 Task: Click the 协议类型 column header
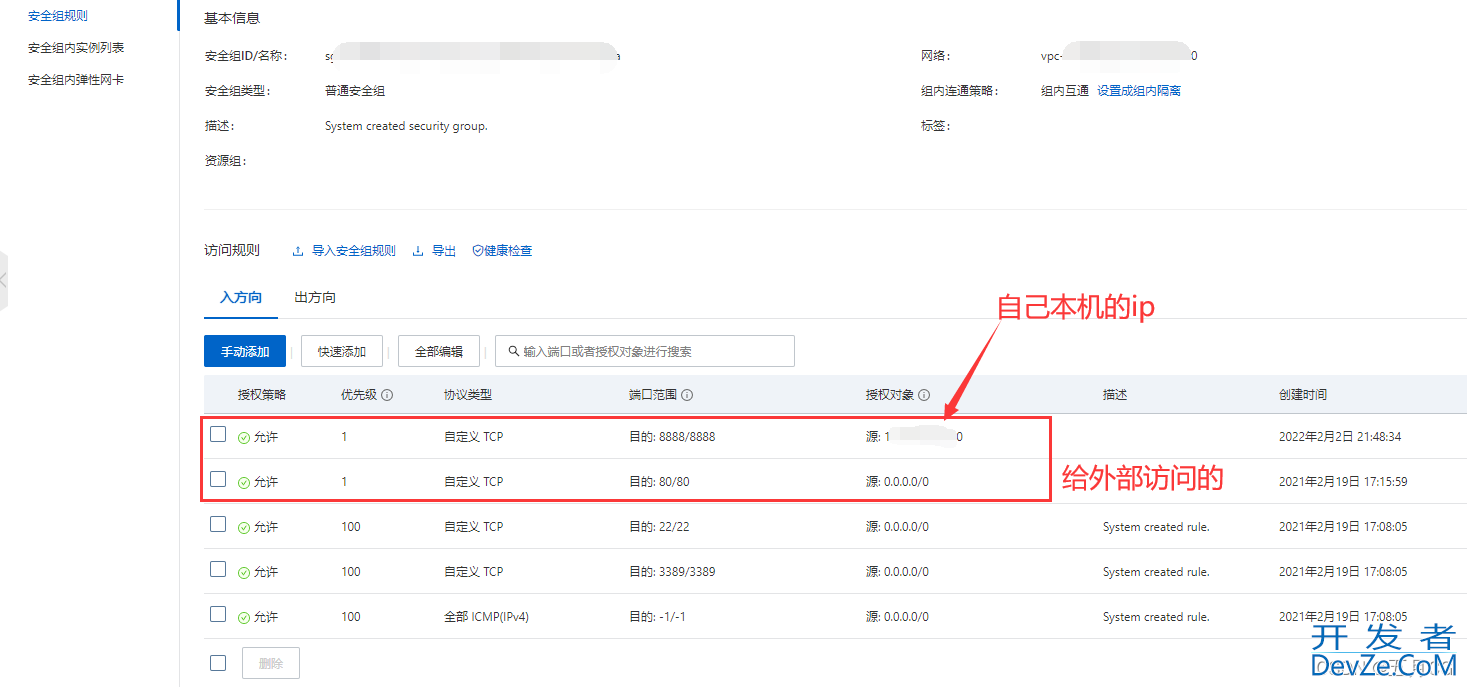pyautogui.click(x=468, y=395)
